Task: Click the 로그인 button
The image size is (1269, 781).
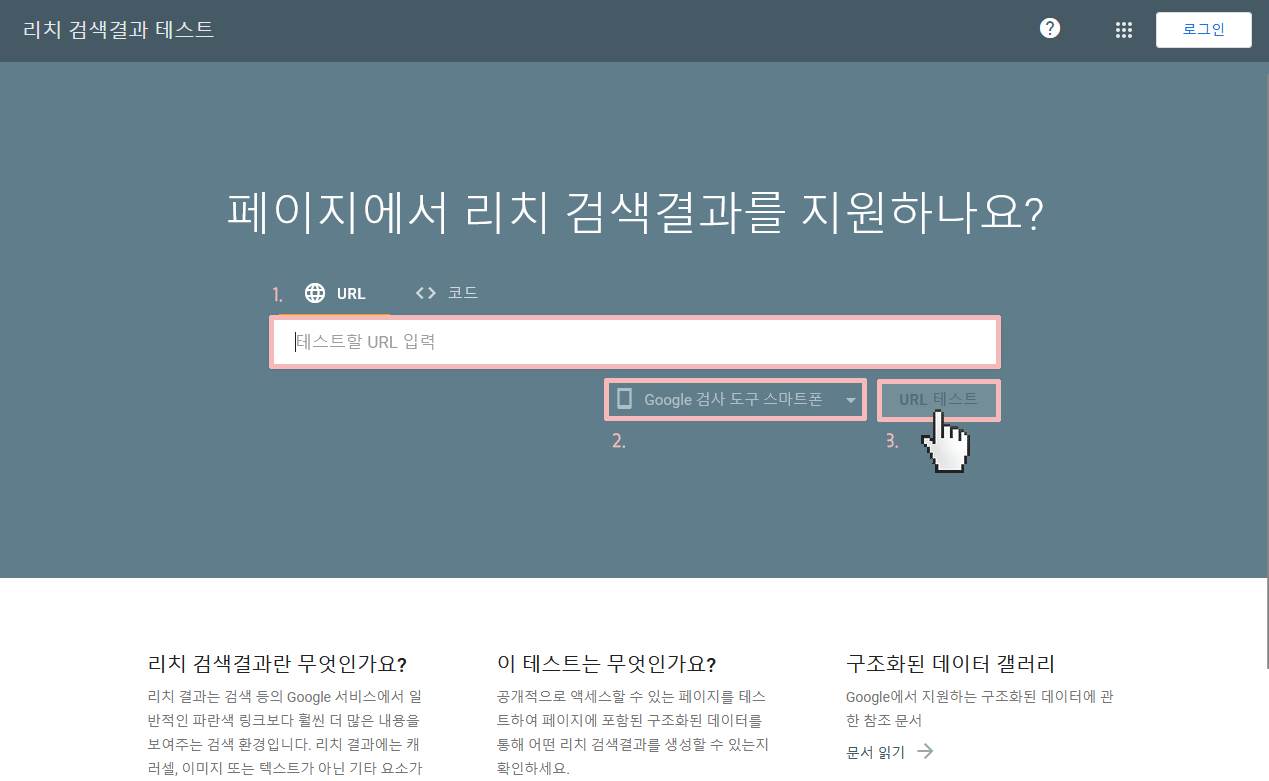Action: pyautogui.click(x=1204, y=30)
